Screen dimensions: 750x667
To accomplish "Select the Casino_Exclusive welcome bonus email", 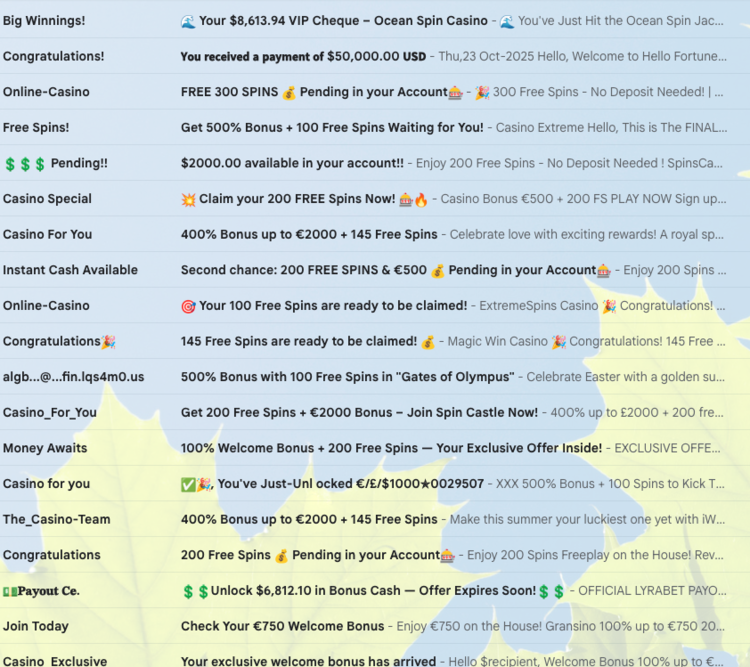I will pos(308,660).
